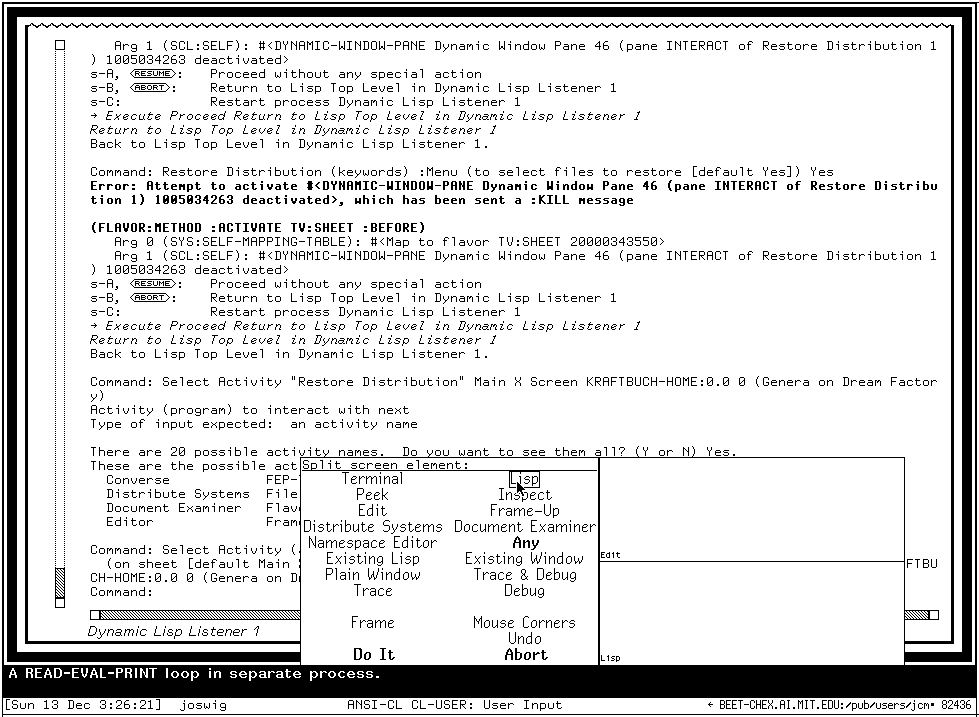The width and height of the screenshot is (979, 717).
Task: Cancel the split screen menu with Abort
Action: [526, 655]
